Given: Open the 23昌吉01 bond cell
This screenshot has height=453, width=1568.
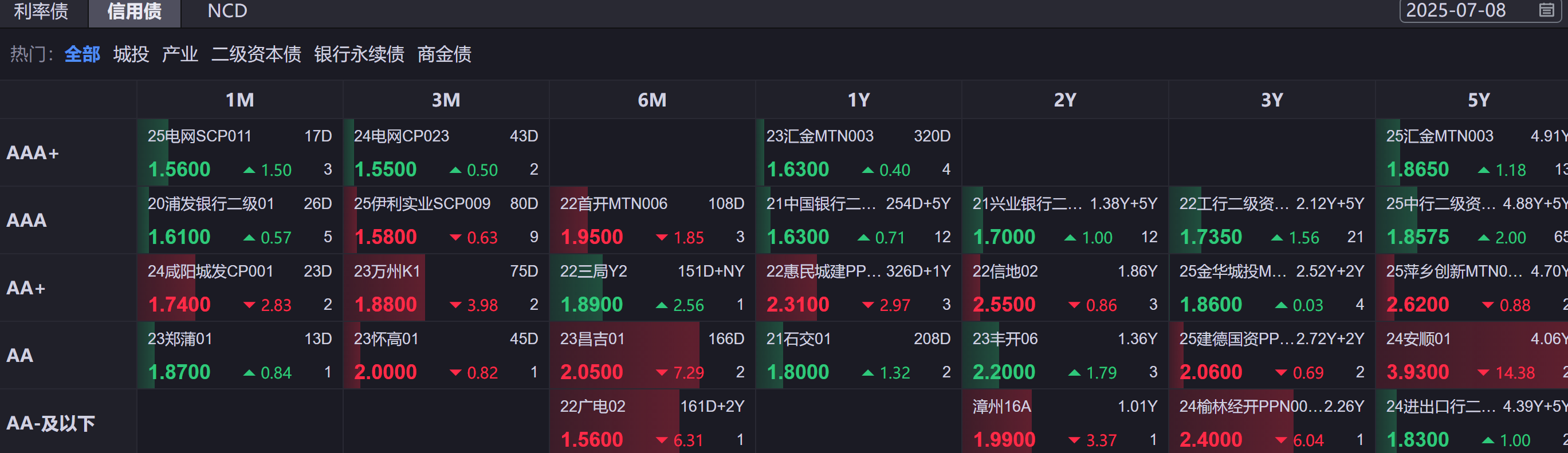Looking at the screenshot, I should [x=652, y=356].
